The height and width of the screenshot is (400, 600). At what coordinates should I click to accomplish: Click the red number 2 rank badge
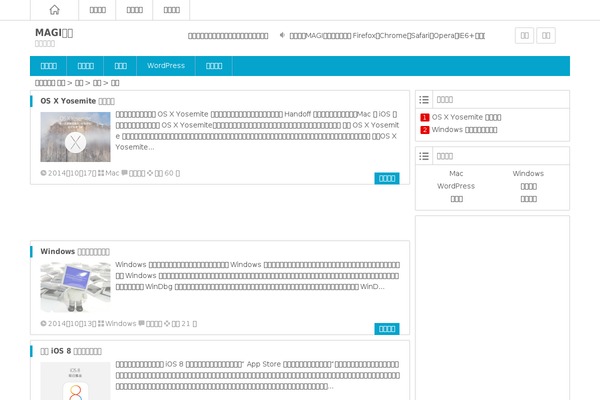(x=425, y=130)
